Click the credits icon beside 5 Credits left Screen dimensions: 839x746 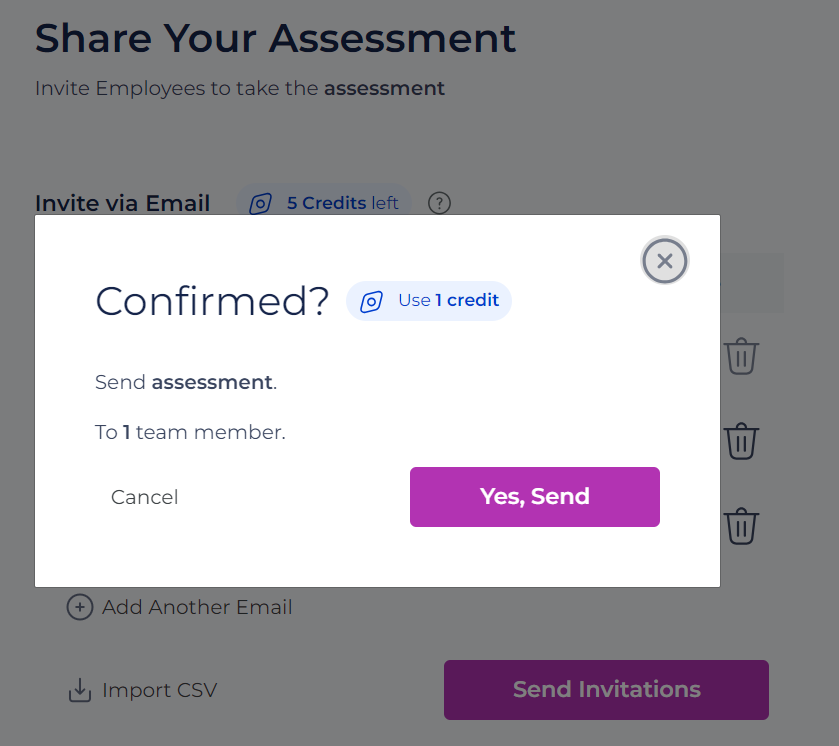pyautogui.click(x=261, y=204)
